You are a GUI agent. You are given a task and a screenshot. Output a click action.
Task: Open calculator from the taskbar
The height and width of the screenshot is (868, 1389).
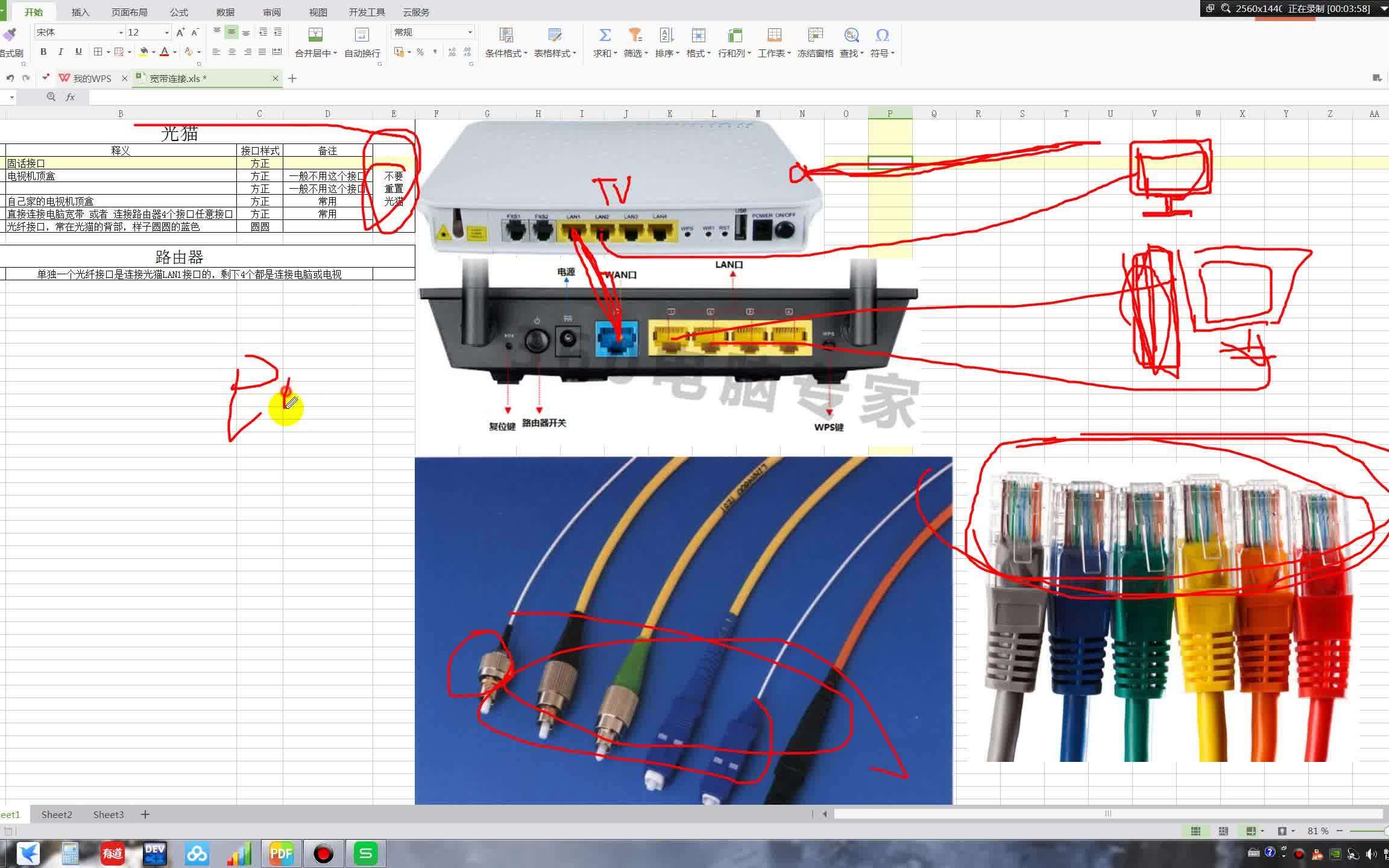[70, 854]
